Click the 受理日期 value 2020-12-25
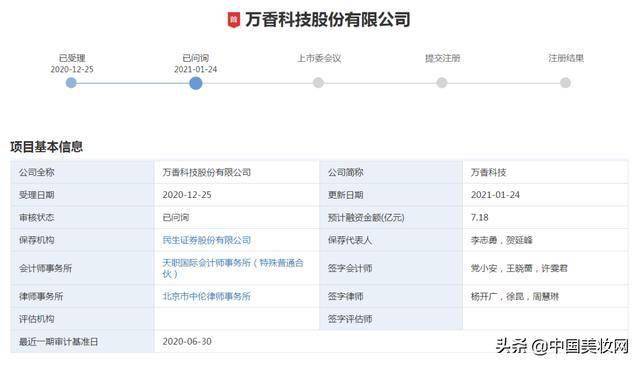640x365 pixels. pos(187,195)
